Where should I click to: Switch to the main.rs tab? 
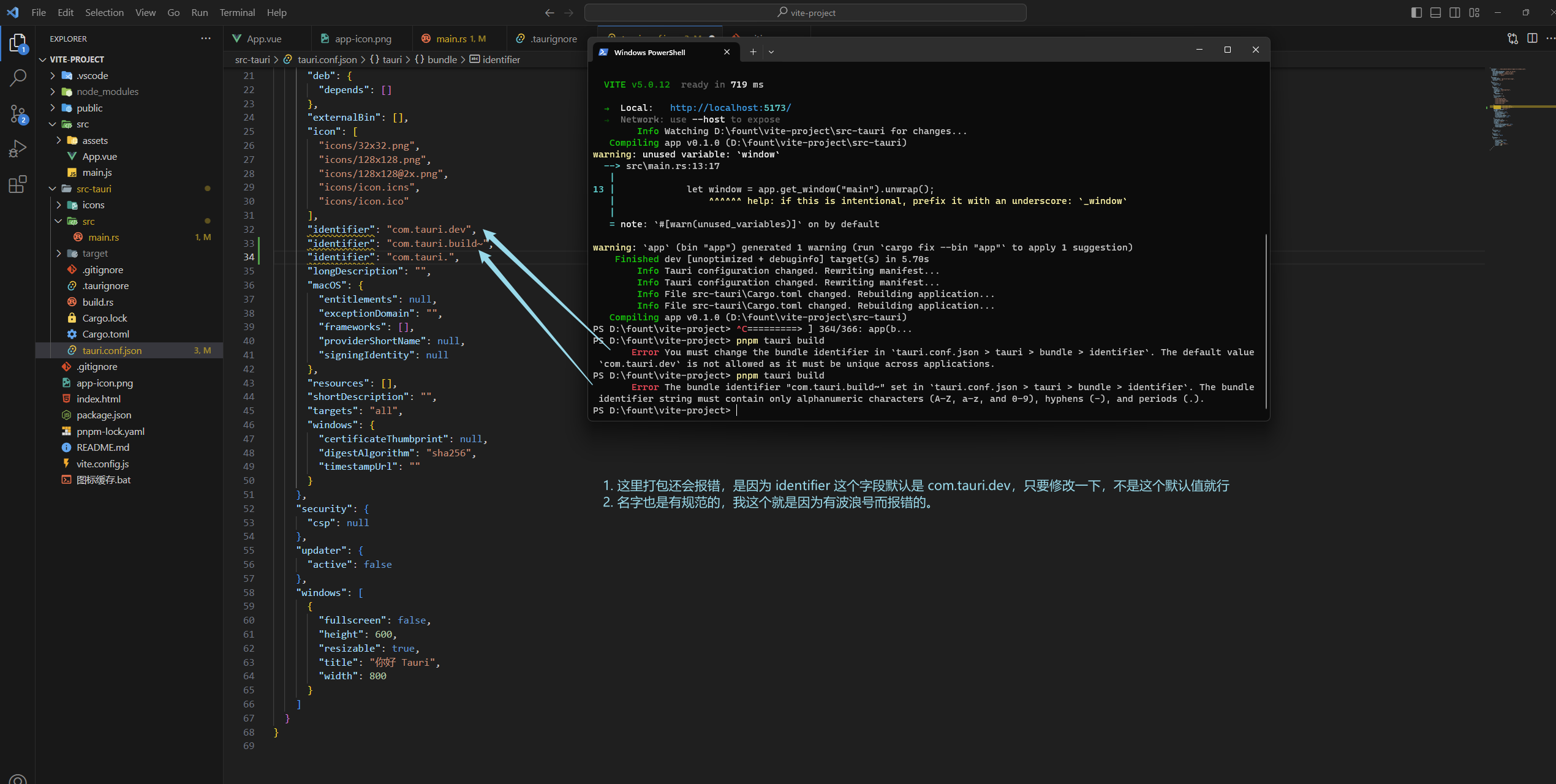(451, 39)
